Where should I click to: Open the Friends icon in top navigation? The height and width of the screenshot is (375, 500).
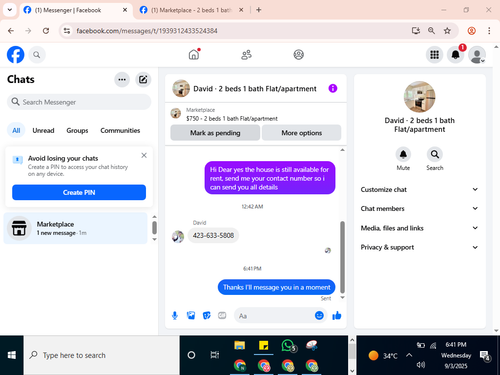coord(246,55)
